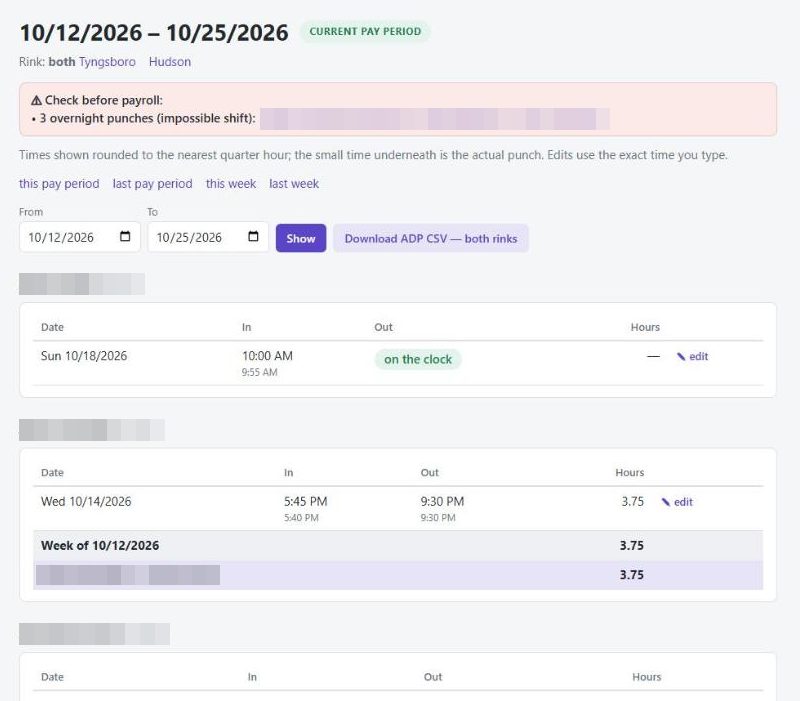Filter rink to Hudson
800x701 pixels.
[x=170, y=62]
